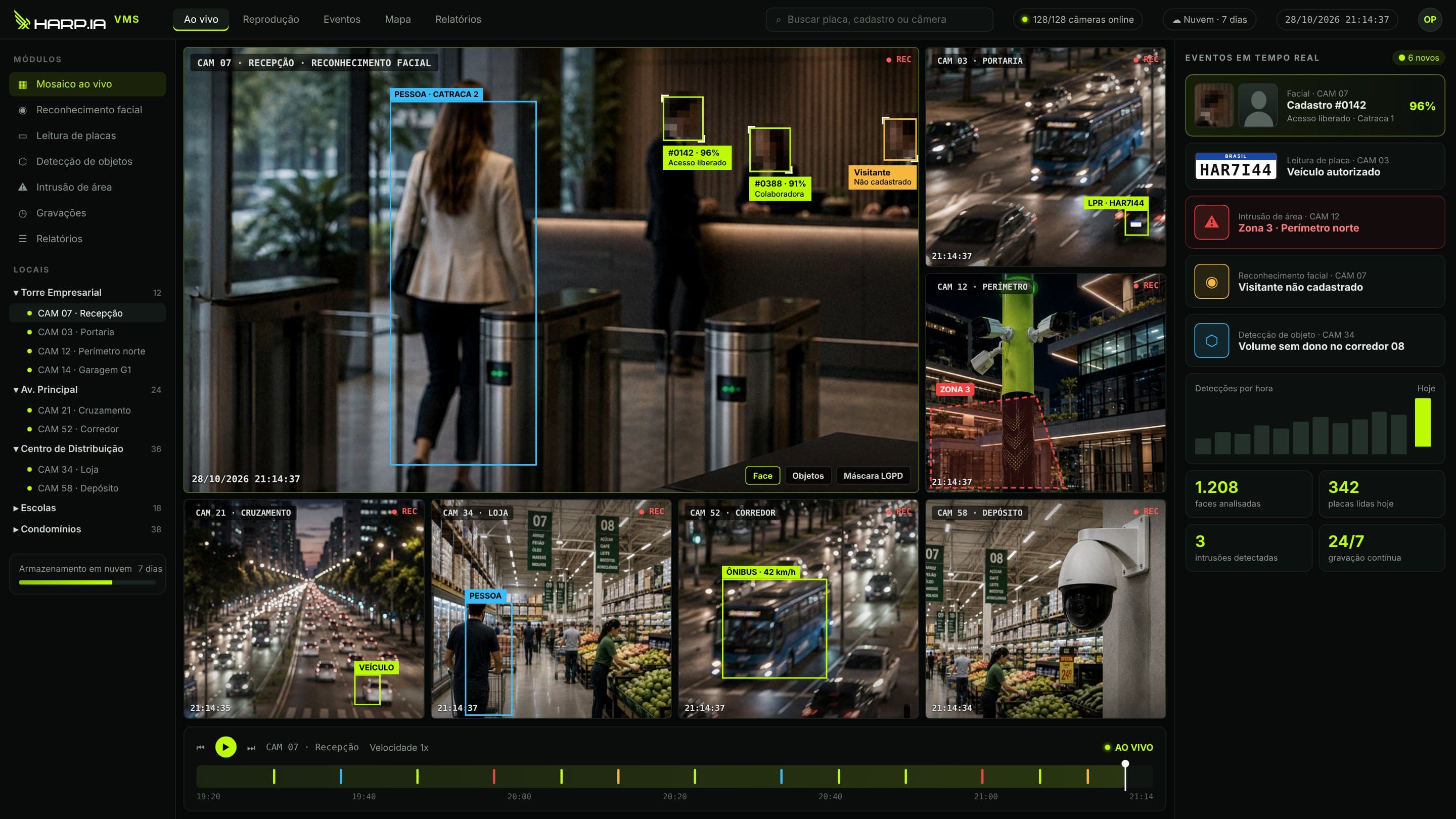
Task: Click the timeline playhead handle at 21:14
Action: coord(1125,764)
